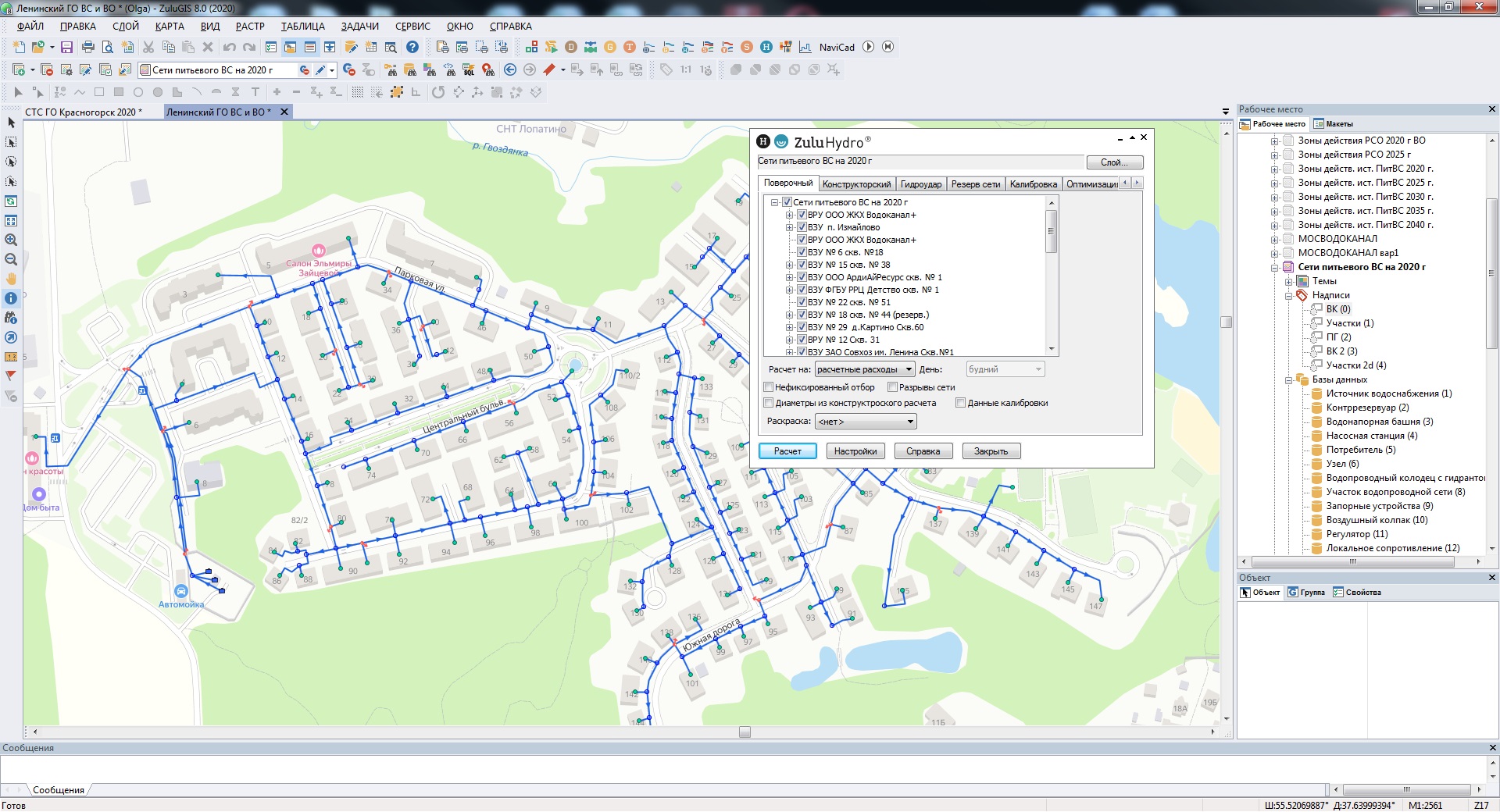Click the ZuluHydro 'H' toolbar icon
This screenshot has height=812, width=1500.
(x=766, y=47)
